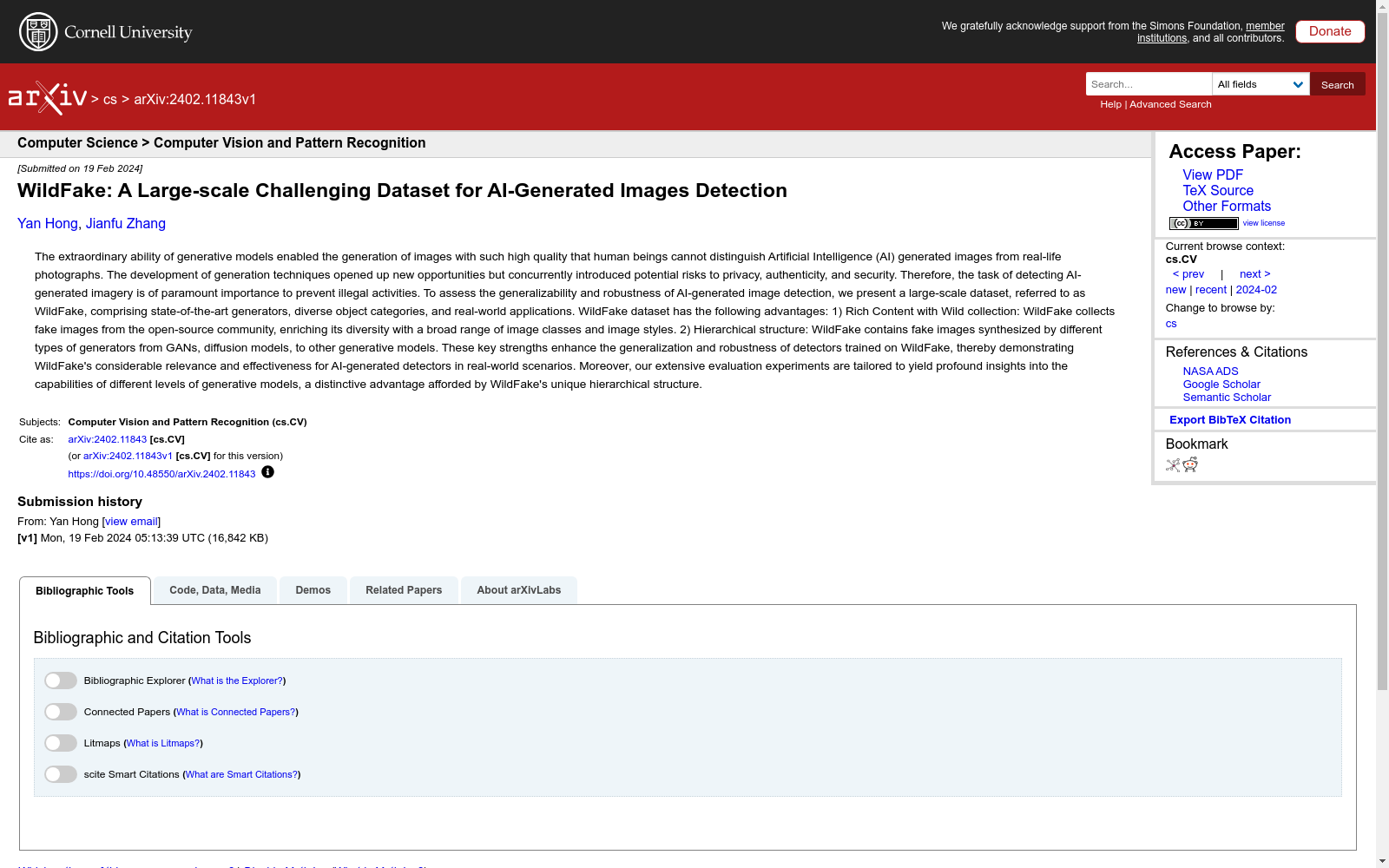The height and width of the screenshot is (868, 1389).
Task: Turn on the Litmaps toggle
Action: point(61,743)
